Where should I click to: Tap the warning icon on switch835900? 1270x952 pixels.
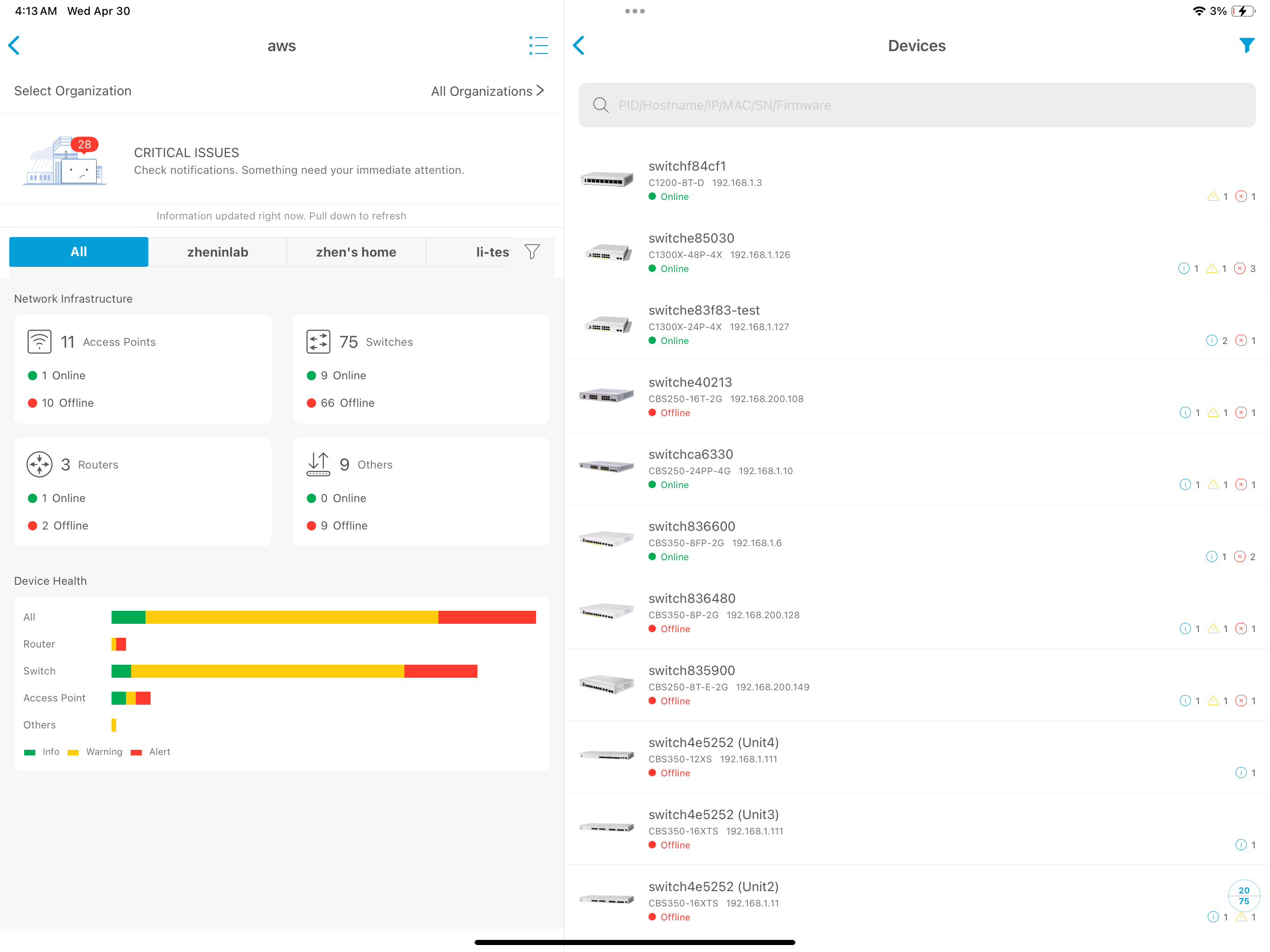point(1212,701)
